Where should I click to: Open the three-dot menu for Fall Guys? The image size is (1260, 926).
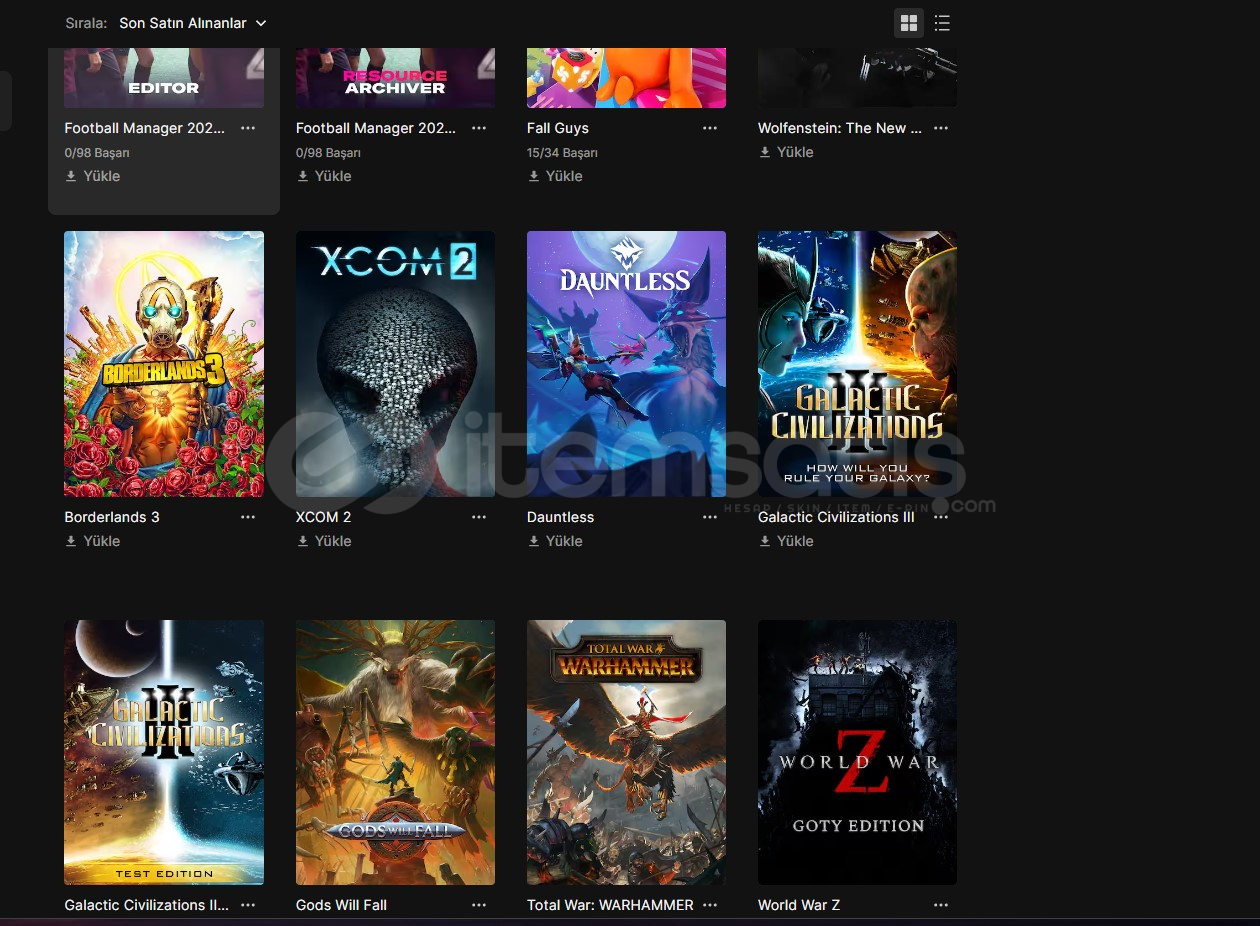click(710, 128)
